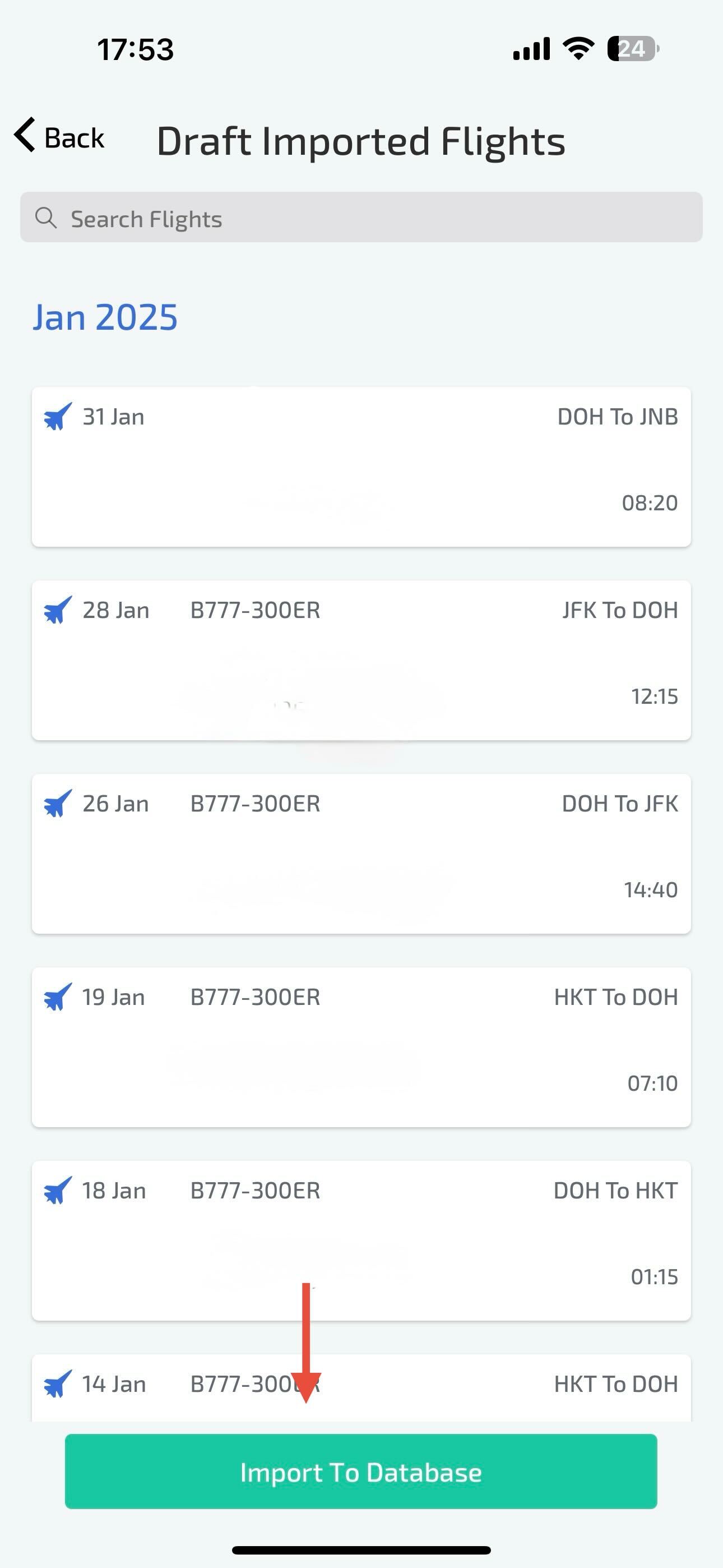723x1568 pixels.
Task: Open 19 Jan HKT To DOH flight
Action: [x=361, y=1047]
